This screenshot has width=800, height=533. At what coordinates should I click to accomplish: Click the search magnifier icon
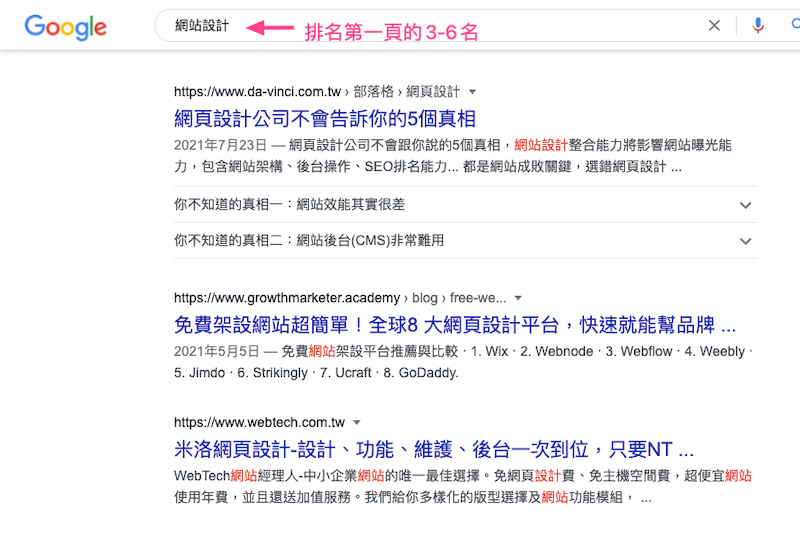click(795, 24)
